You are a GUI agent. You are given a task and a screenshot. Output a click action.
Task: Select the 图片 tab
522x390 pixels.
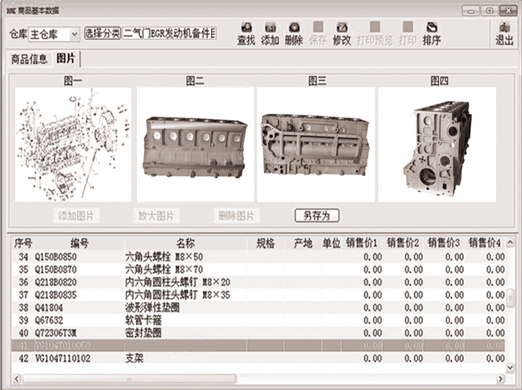[66, 58]
